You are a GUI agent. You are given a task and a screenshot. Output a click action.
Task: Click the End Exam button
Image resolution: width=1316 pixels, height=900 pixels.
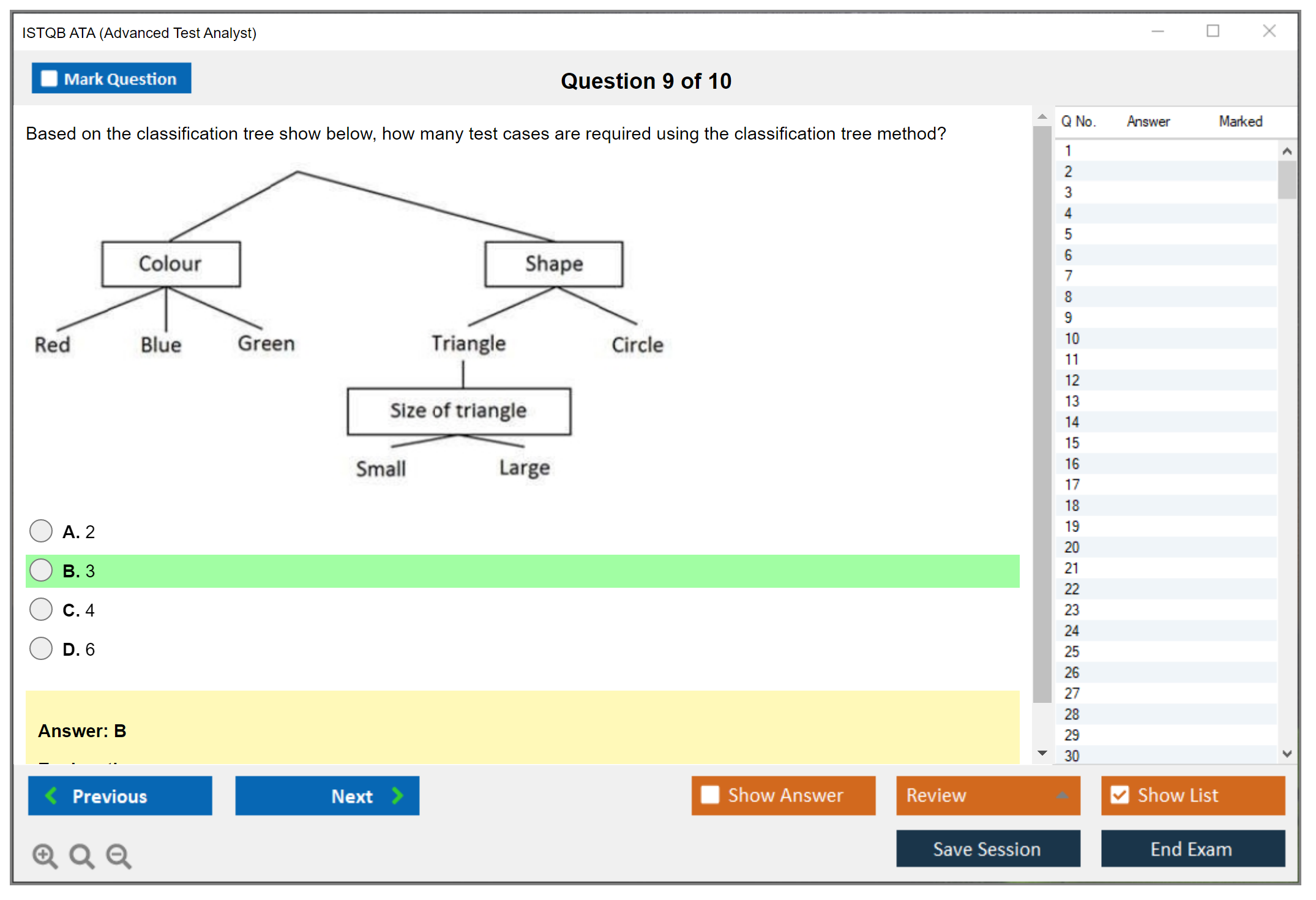pyautogui.click(x=1192, y=849)
